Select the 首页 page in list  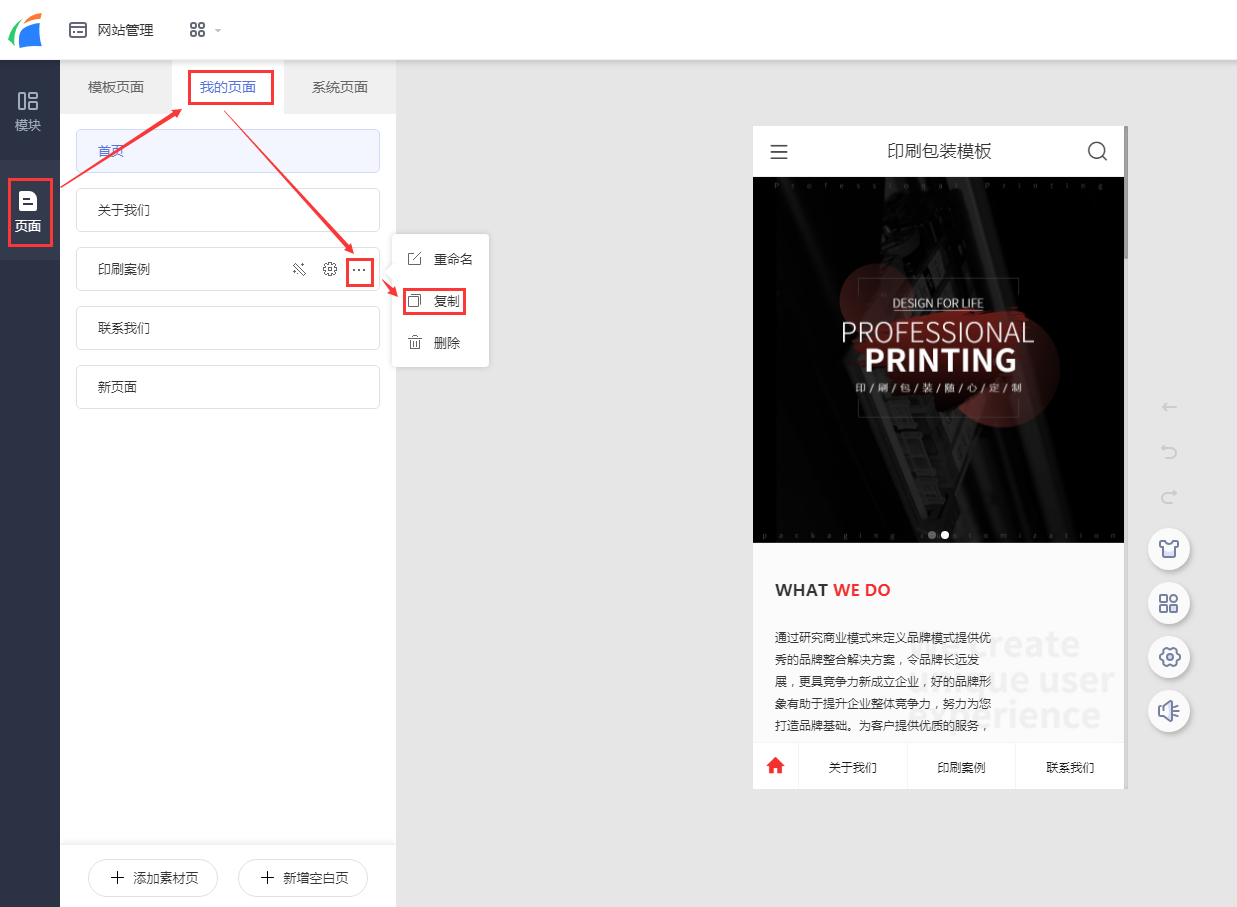(x=228, y=151)
